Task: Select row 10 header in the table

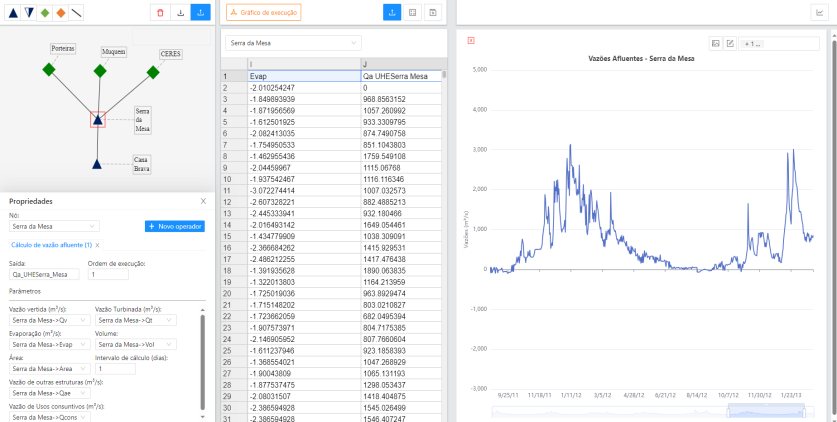Action: point(234,179)
